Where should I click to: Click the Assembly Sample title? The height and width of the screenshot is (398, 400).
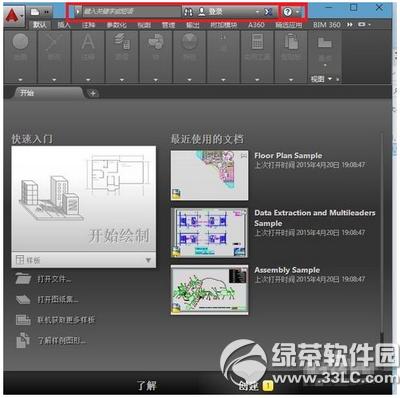[x=287, y=270]
